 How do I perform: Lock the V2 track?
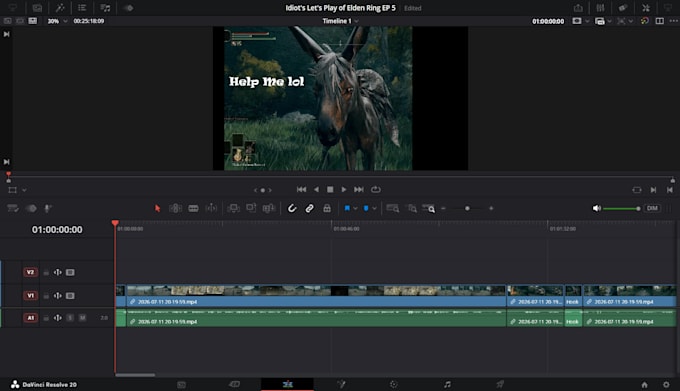coord(46,273)
